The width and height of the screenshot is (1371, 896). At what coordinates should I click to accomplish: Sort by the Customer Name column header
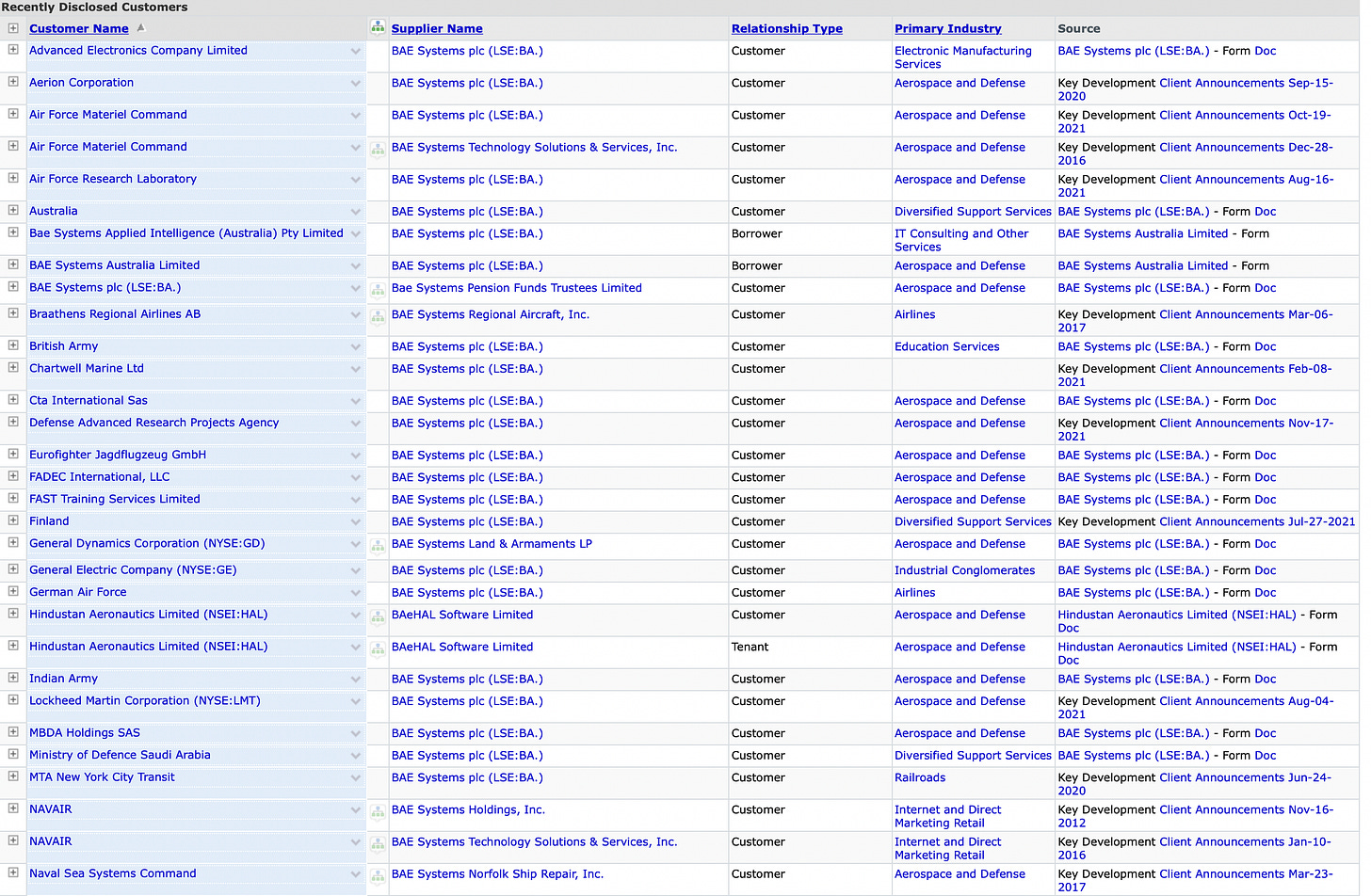79,28
